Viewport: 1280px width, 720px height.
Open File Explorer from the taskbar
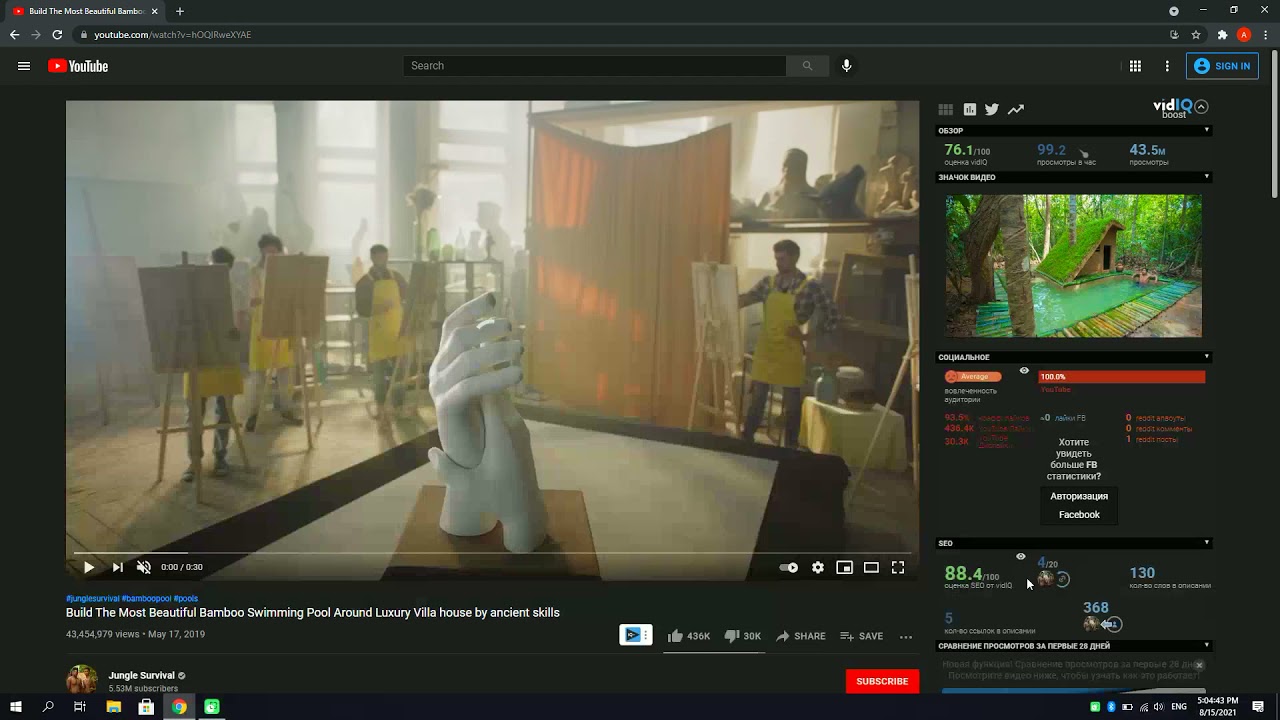coord(114,707)
